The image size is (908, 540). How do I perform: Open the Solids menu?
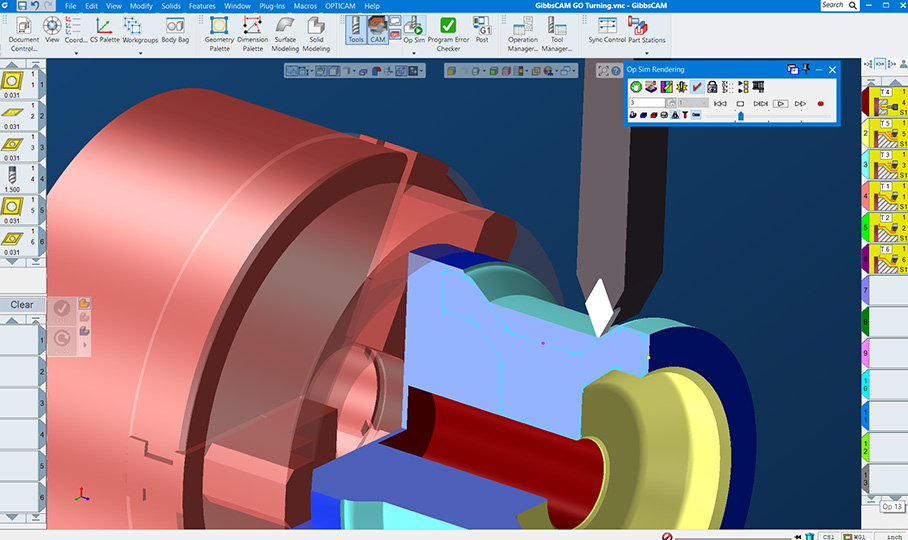(168, 6)
